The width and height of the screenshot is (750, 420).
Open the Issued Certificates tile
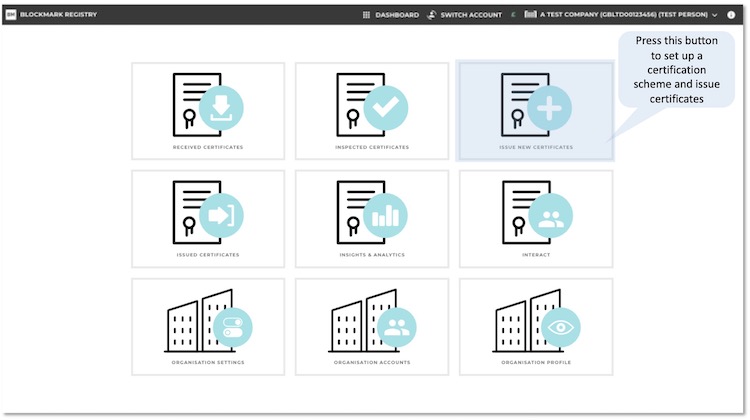(x=208, y=218)
